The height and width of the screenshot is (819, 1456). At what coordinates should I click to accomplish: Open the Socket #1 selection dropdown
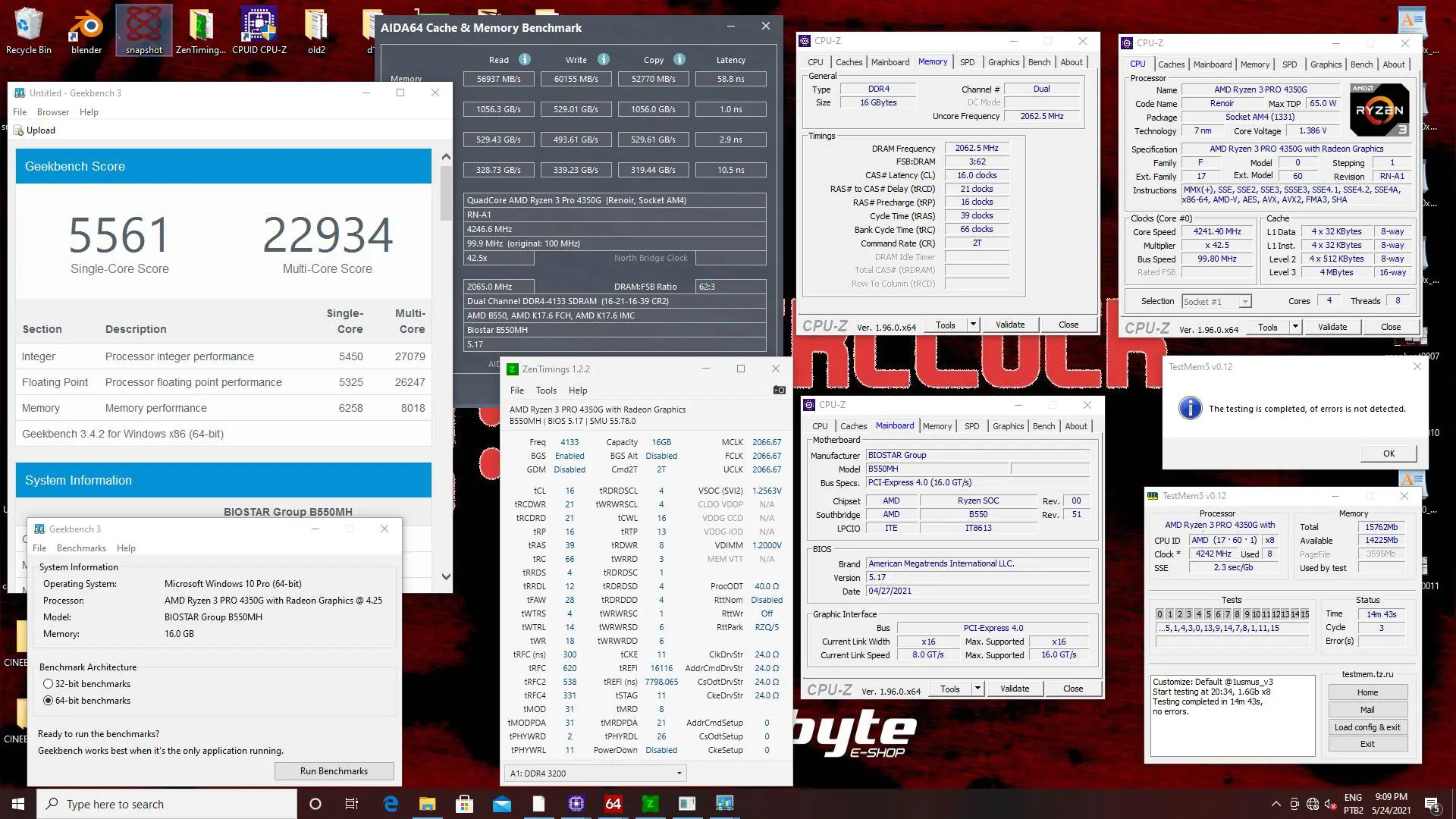pyautogui.click(x=1216, y=301)
